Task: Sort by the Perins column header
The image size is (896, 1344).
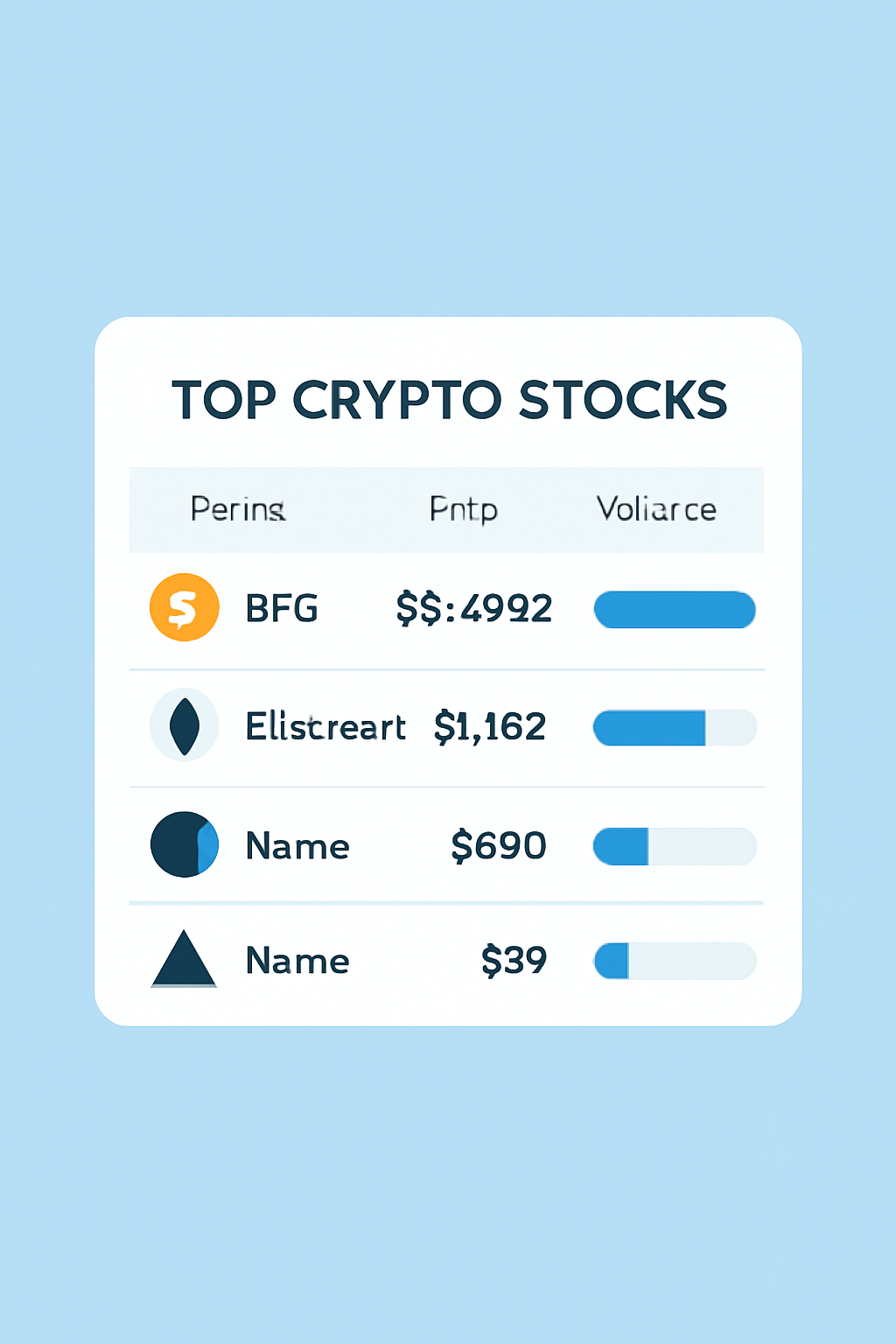Action: point(238,509)
